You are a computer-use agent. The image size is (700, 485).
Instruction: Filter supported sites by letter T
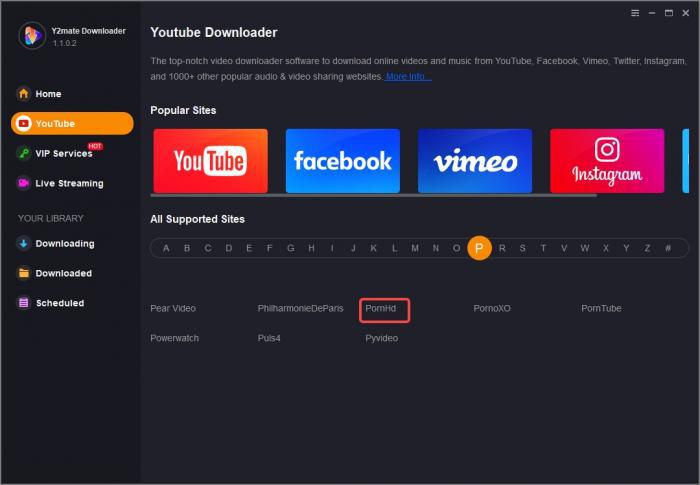(x=543, y=248)
